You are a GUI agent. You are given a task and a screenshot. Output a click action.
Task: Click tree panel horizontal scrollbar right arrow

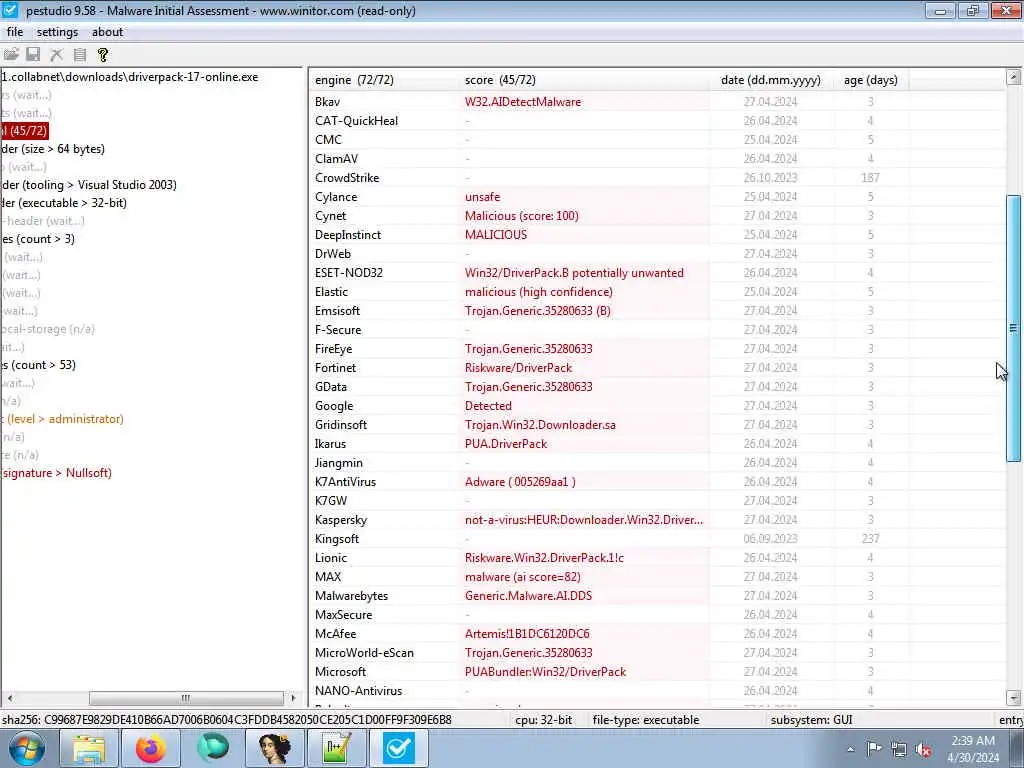coord(293,698)
